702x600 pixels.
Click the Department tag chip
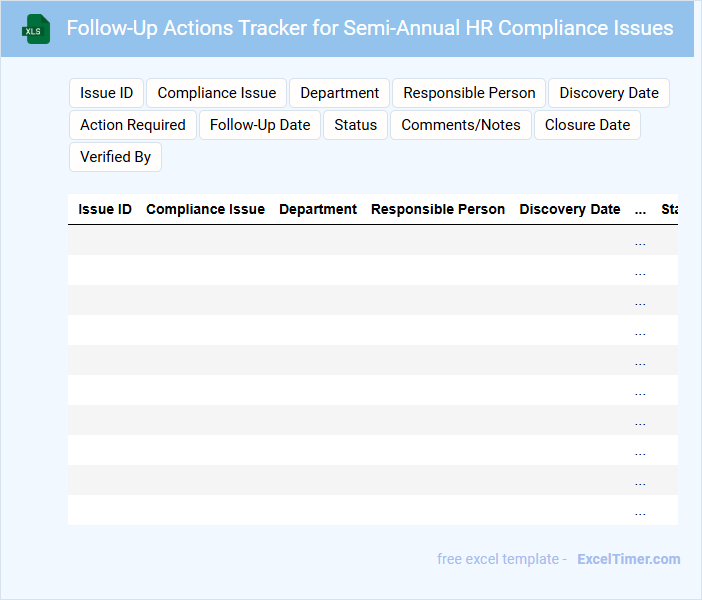340,93
